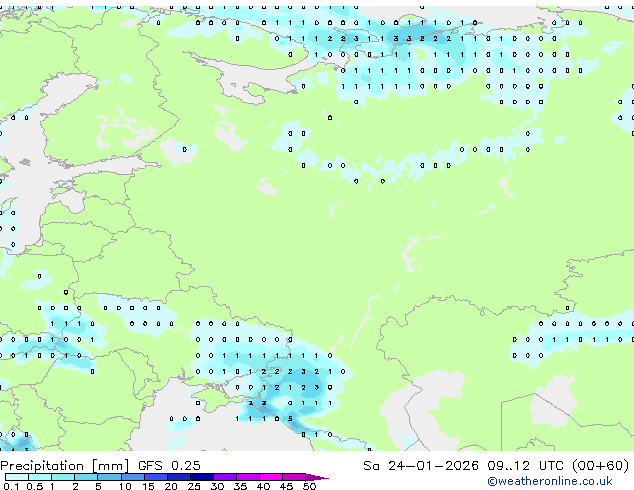Click the "Precipitation [mm]" title text

pyautogui.click(x=65, y=466)
